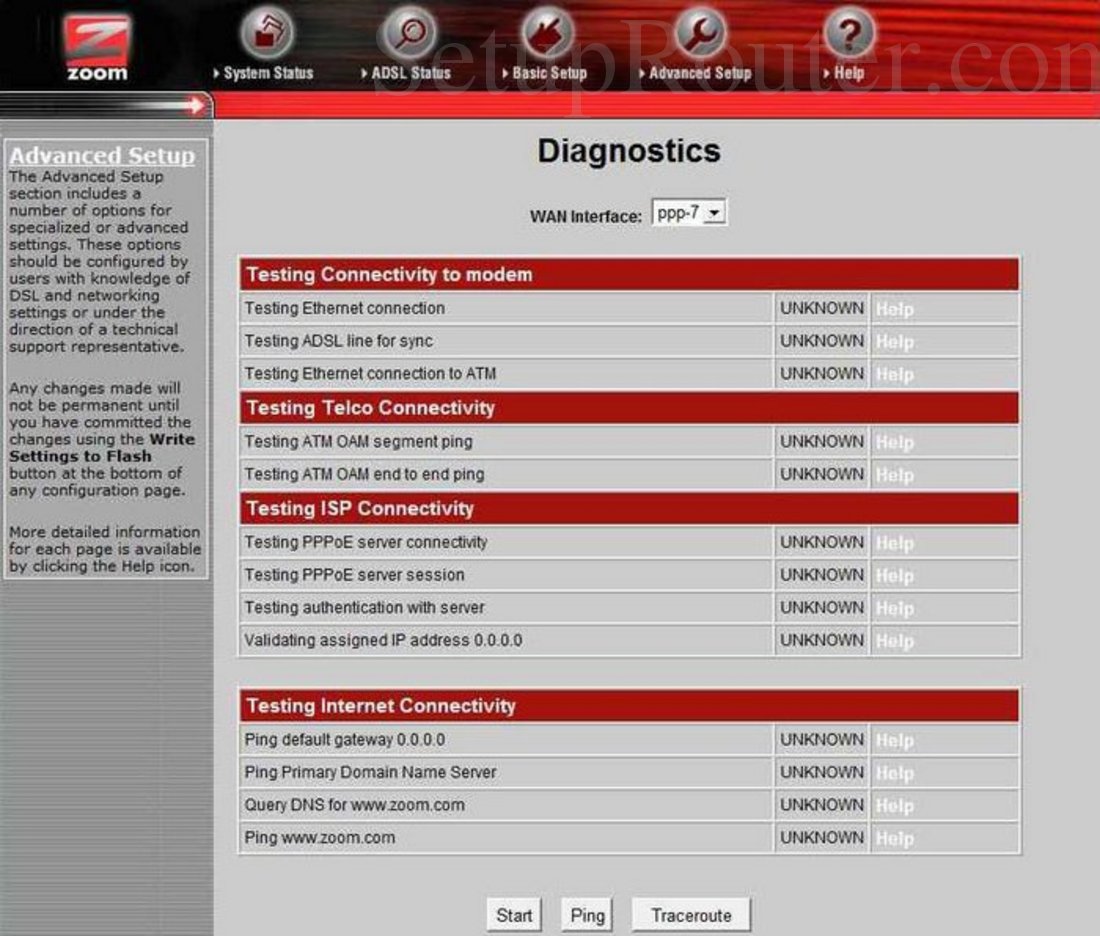Click the Advanced Setup sidebar heading
1100x936 pixels.
(x=102, y=156)
